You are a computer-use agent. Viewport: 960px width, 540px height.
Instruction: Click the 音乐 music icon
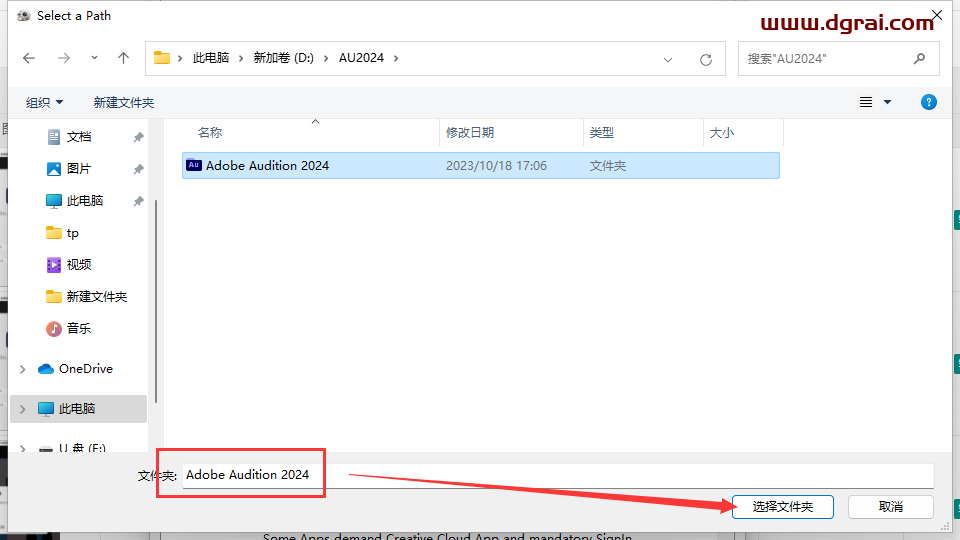[x=54, y=329]
